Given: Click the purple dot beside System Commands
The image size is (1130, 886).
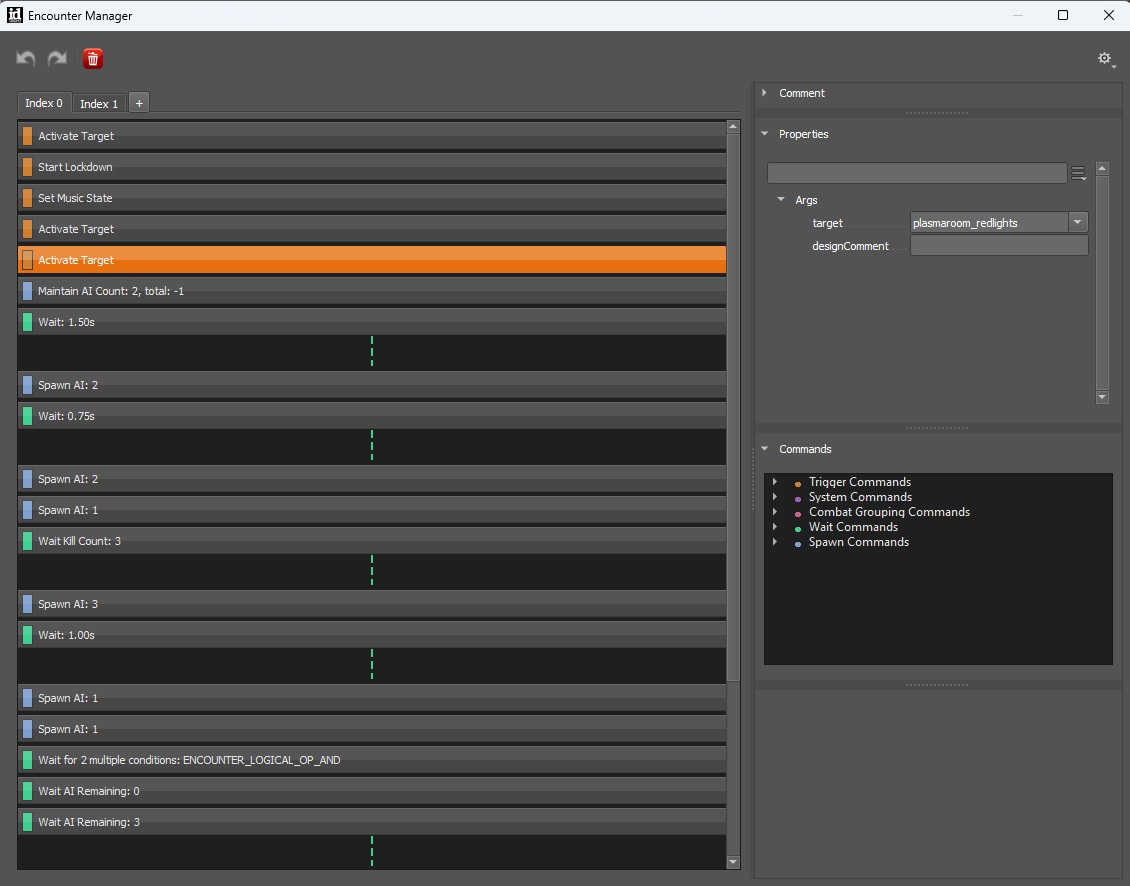Looking at the screenshot, I should pyautogui.click(x=798, y=499).
